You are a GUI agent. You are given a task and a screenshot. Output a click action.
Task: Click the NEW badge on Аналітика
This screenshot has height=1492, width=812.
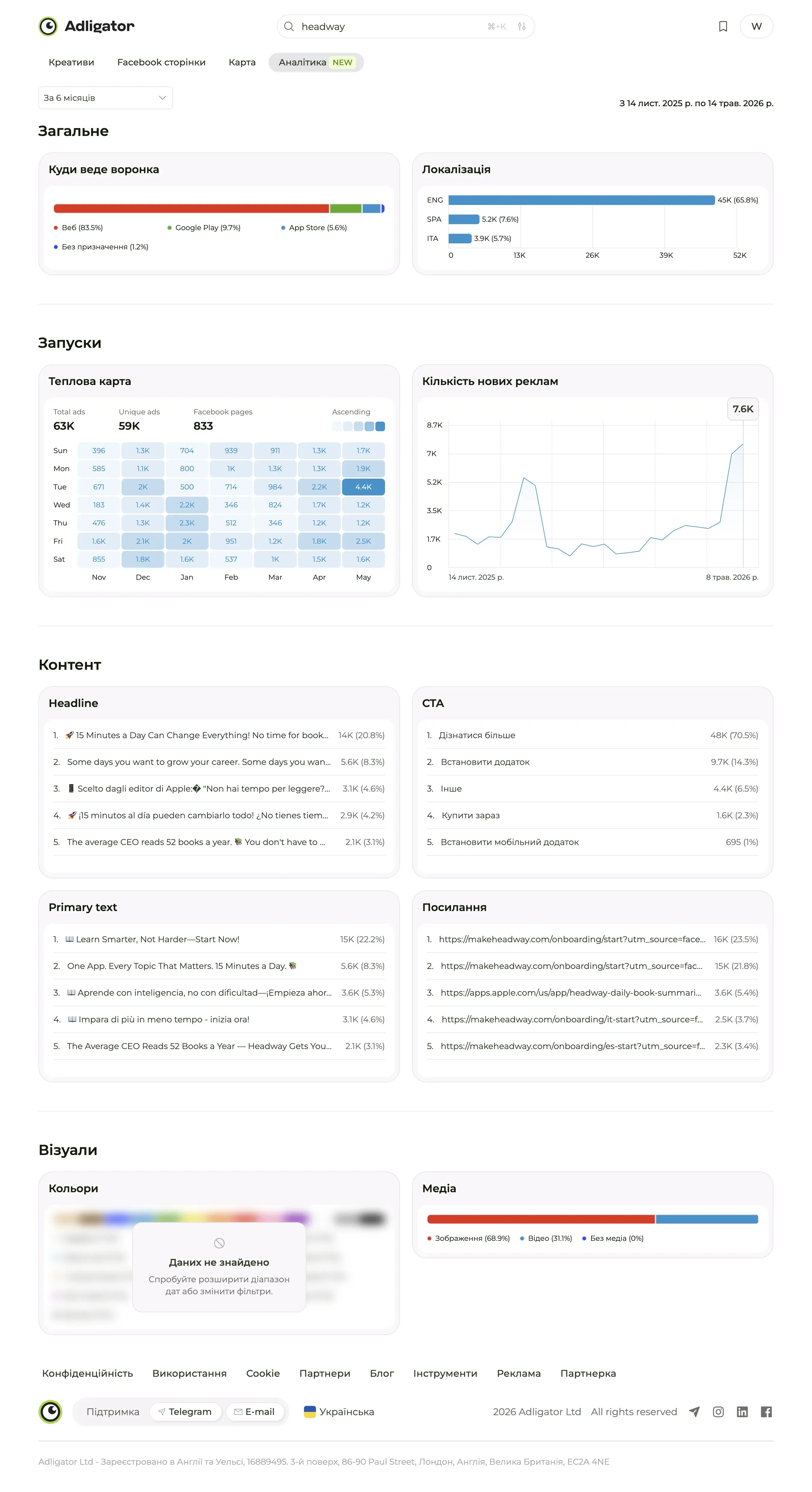342,62
